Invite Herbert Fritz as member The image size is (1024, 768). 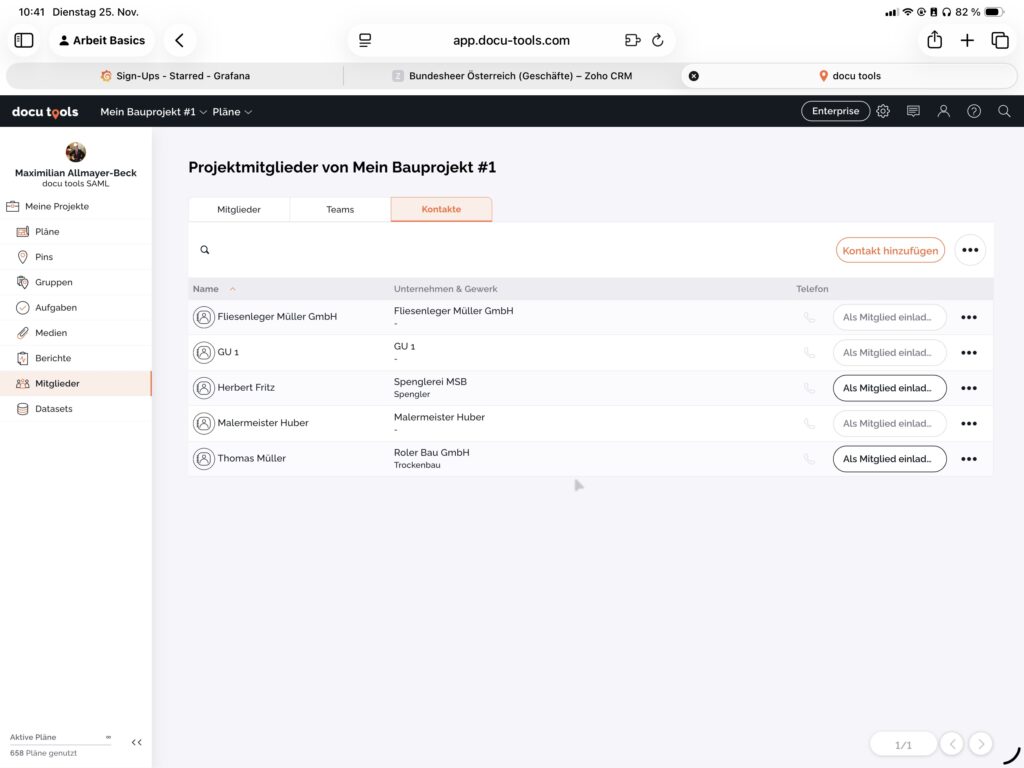(889, 388)
